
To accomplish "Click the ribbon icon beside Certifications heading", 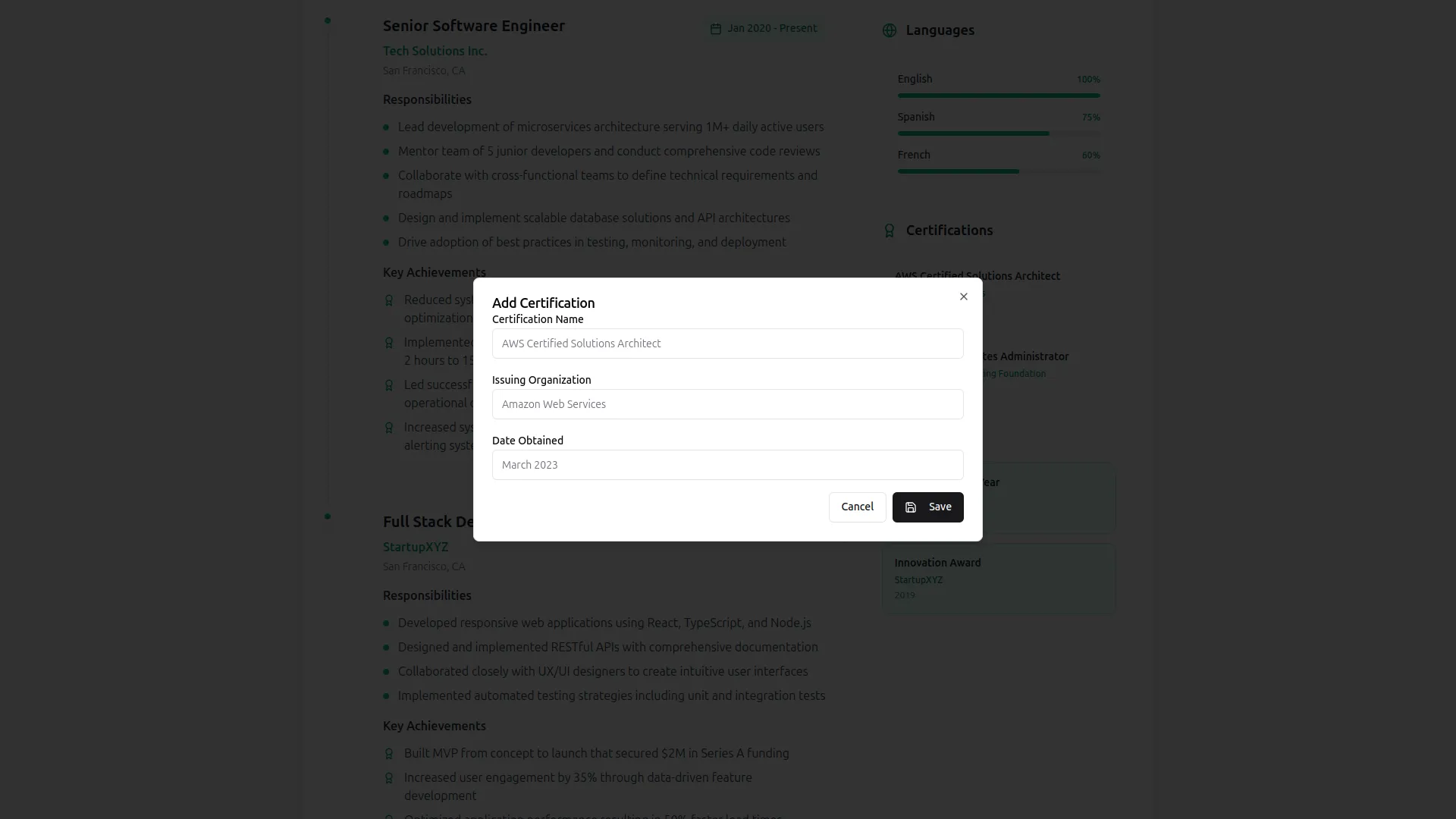I will [x=889, y=231].
